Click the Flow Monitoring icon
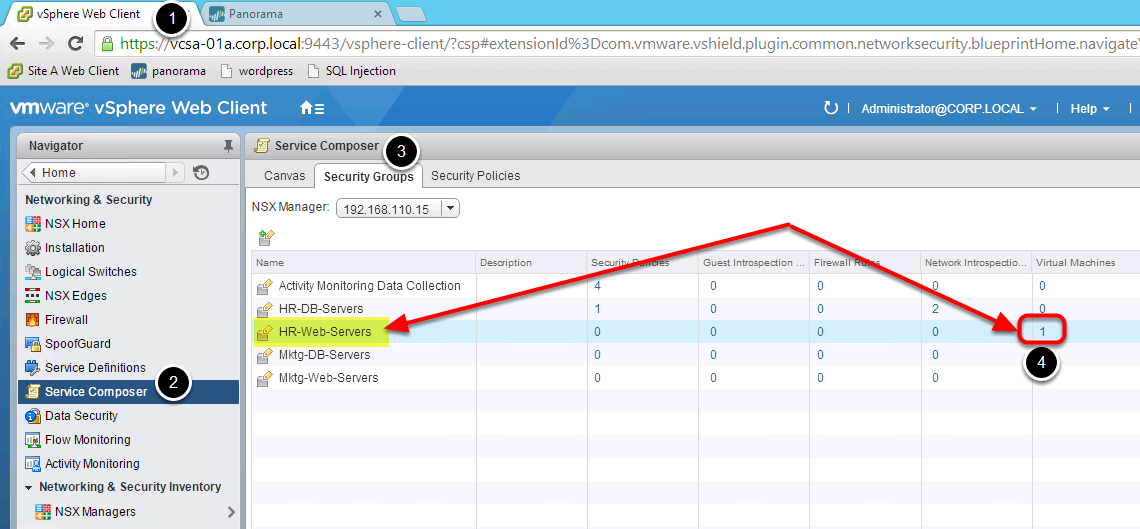1140x529 pixels. [x=33, y=440]
